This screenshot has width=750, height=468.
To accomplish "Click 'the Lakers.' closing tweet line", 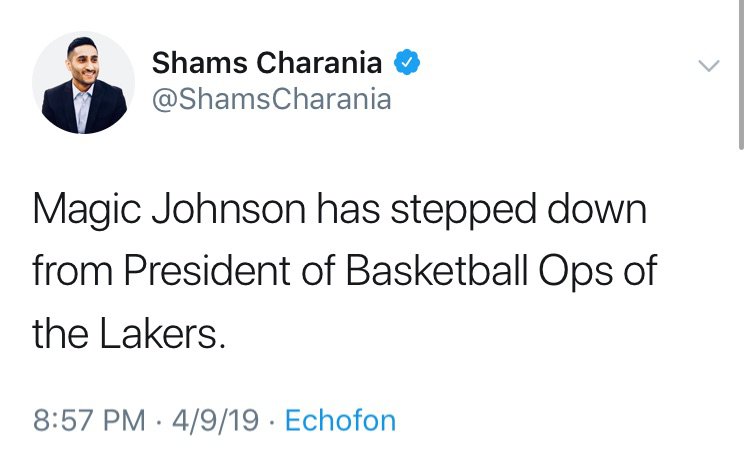I will 129,334.
